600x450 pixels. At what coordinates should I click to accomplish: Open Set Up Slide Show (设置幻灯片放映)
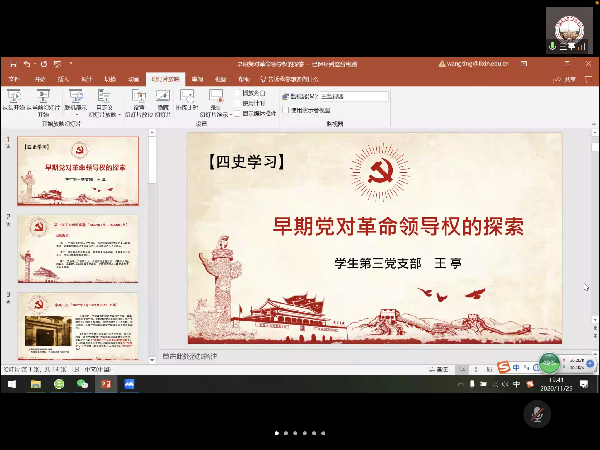(x=139, y=103)
